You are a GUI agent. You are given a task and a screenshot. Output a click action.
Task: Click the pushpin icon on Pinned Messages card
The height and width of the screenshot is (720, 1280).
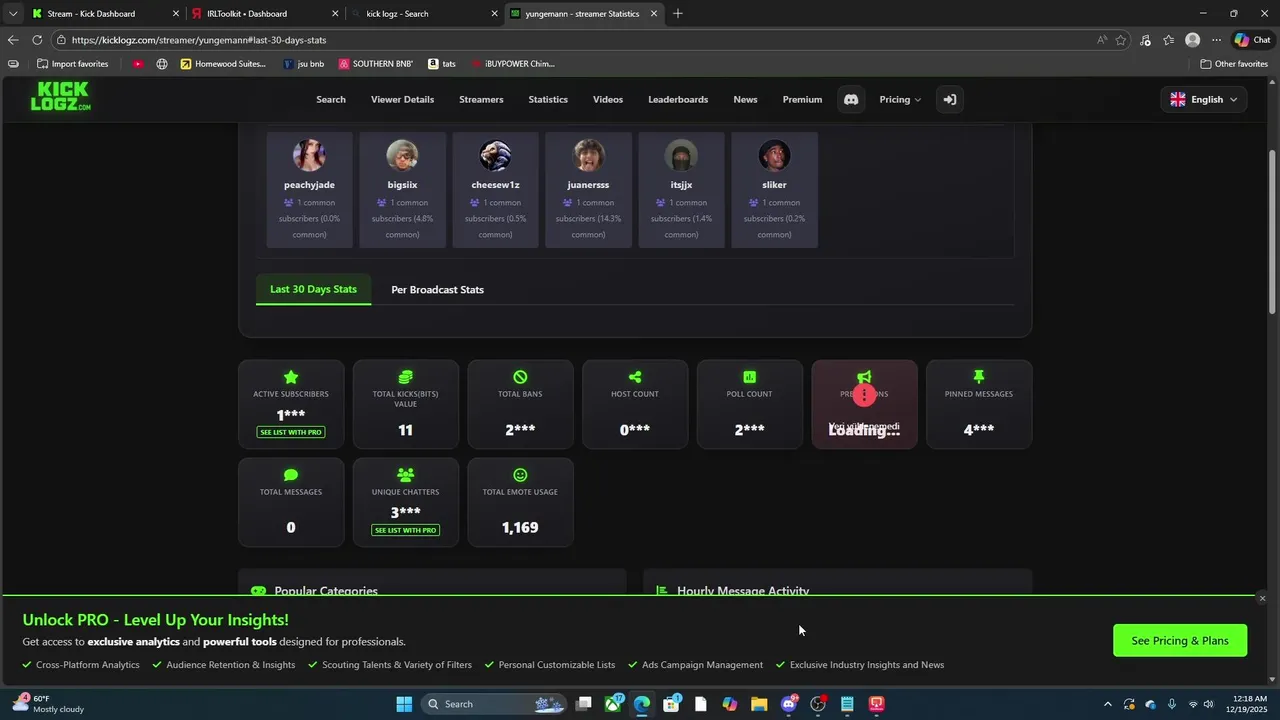(979, 377)
